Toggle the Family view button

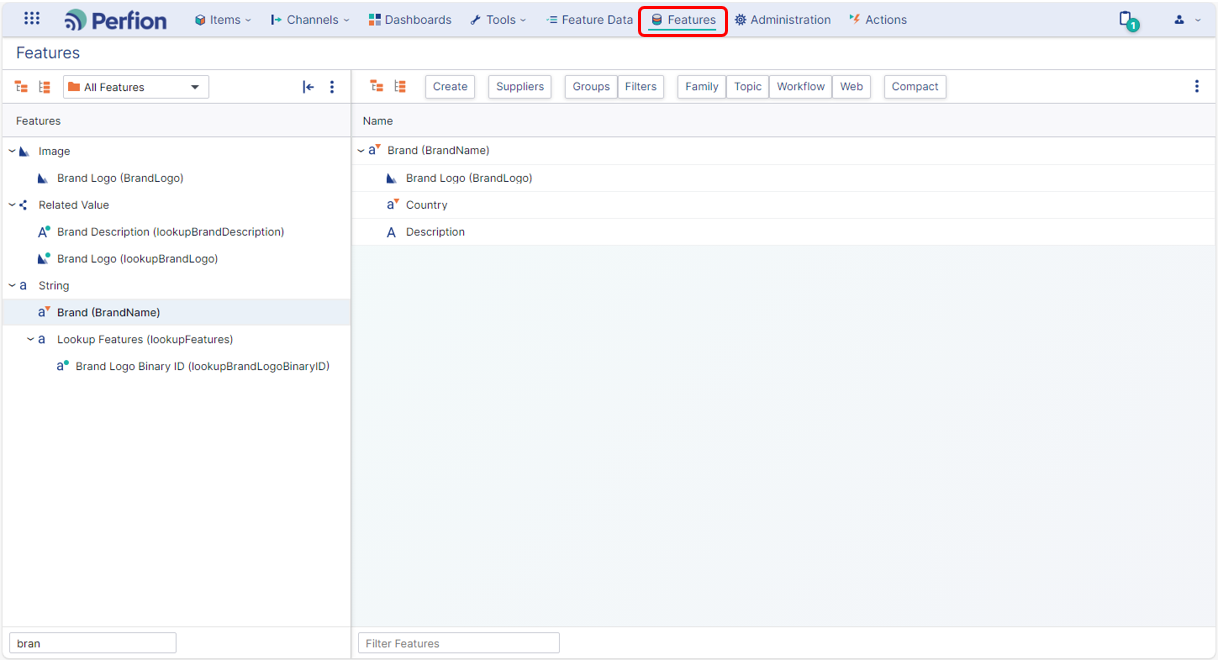pos(702,87)
